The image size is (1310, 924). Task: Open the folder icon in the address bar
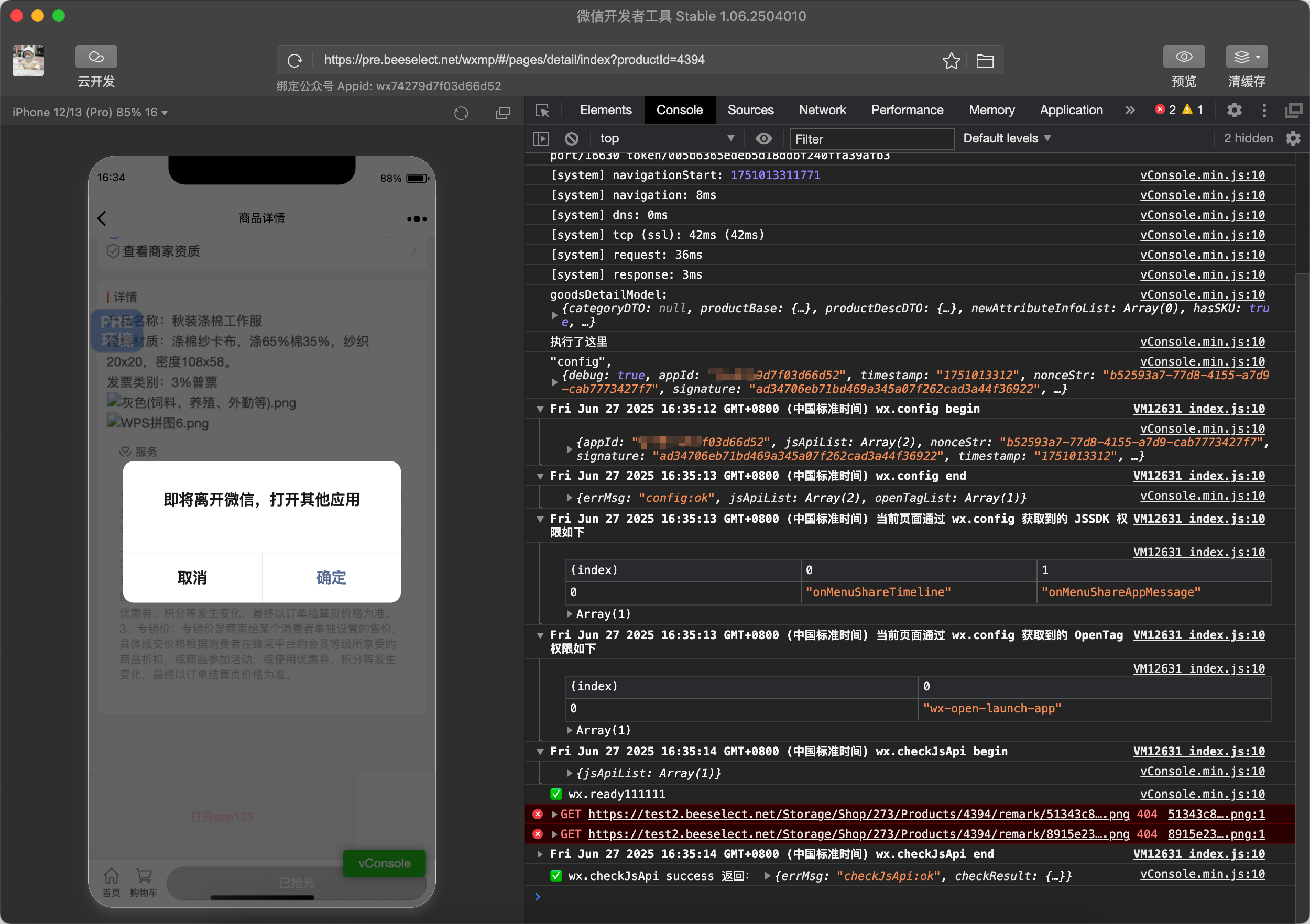coord(985,60)
